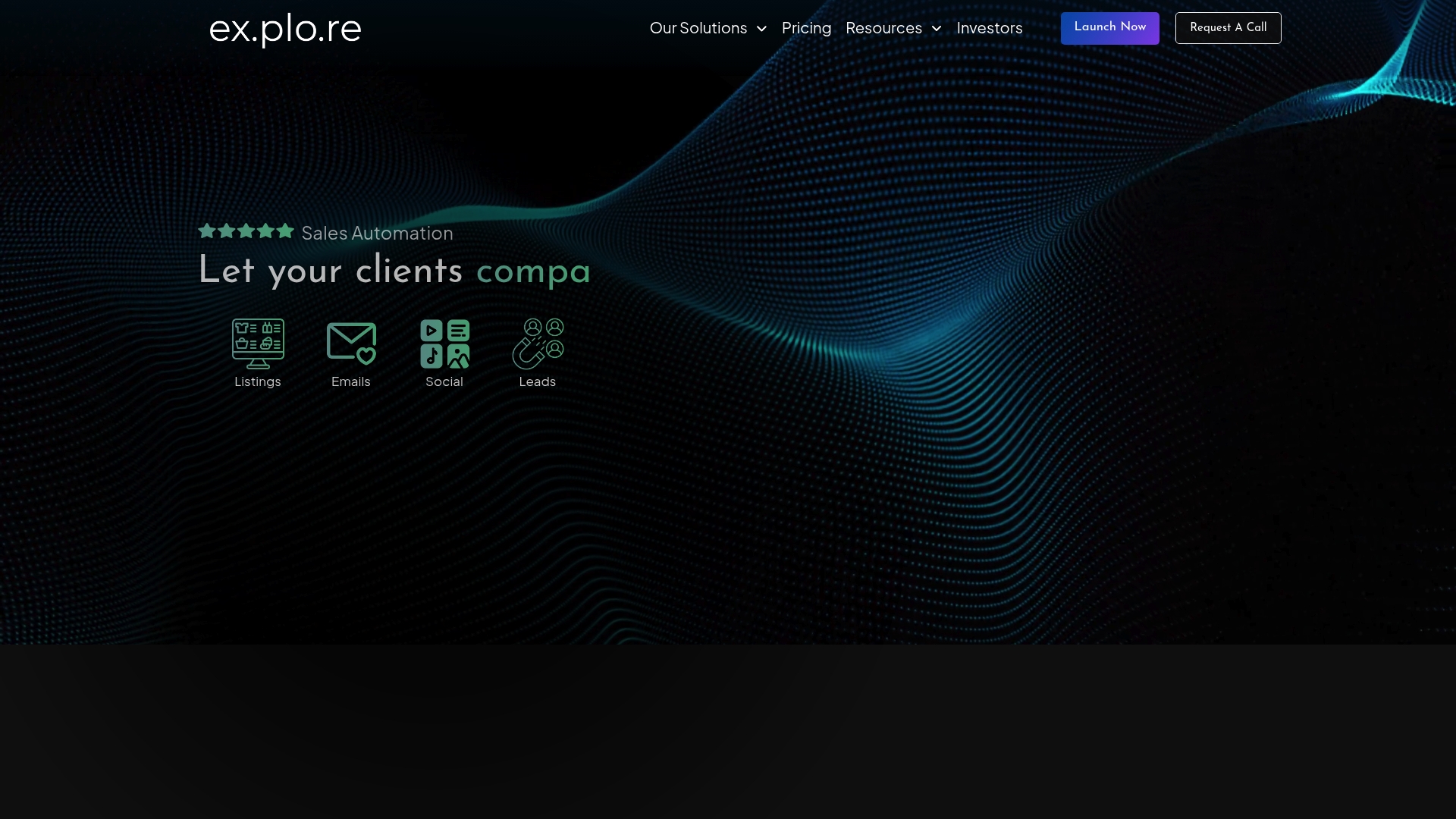
Task: Open the Listings monitor icon
Action: (x=258, y=344)
